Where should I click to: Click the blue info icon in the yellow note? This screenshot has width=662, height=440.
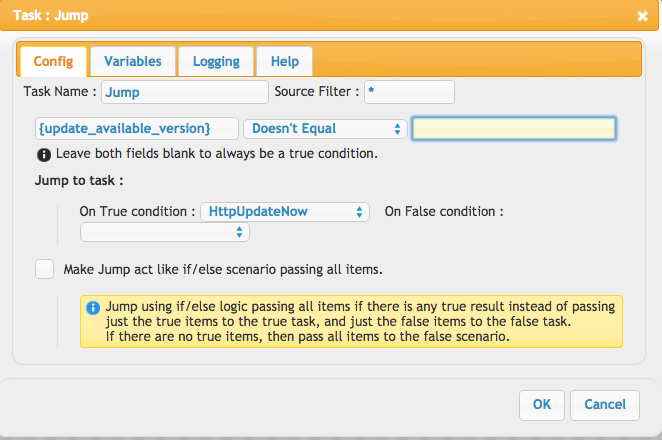click(93, 308)
